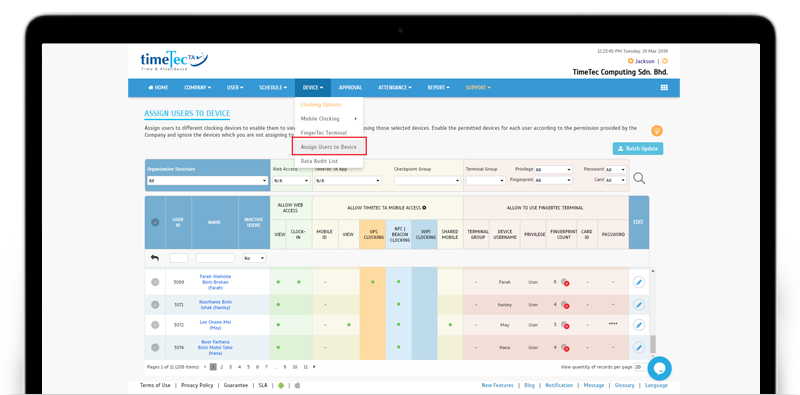Click the search magnifier icon
The height and width of the screenshot is (395, 800).
(639, 178)
